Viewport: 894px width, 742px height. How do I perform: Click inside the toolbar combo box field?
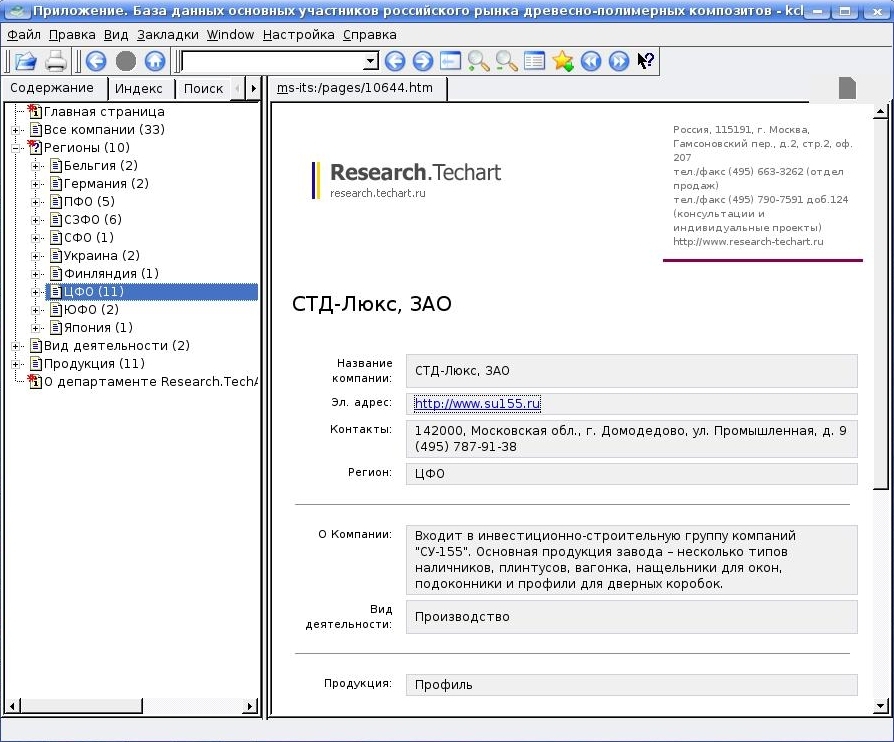[x=273, y=61]
